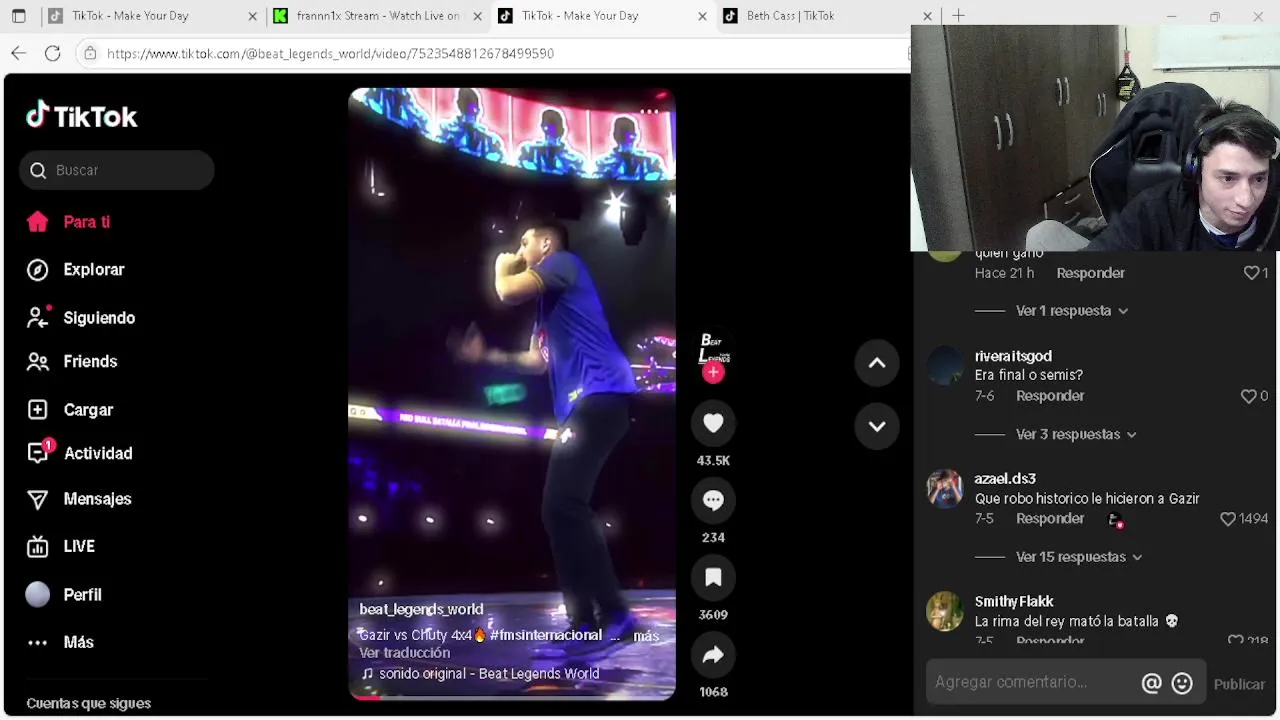The image size is (1280, 720).
Task: Click 'Cuentas que sigues' heading
Action: 89,704
